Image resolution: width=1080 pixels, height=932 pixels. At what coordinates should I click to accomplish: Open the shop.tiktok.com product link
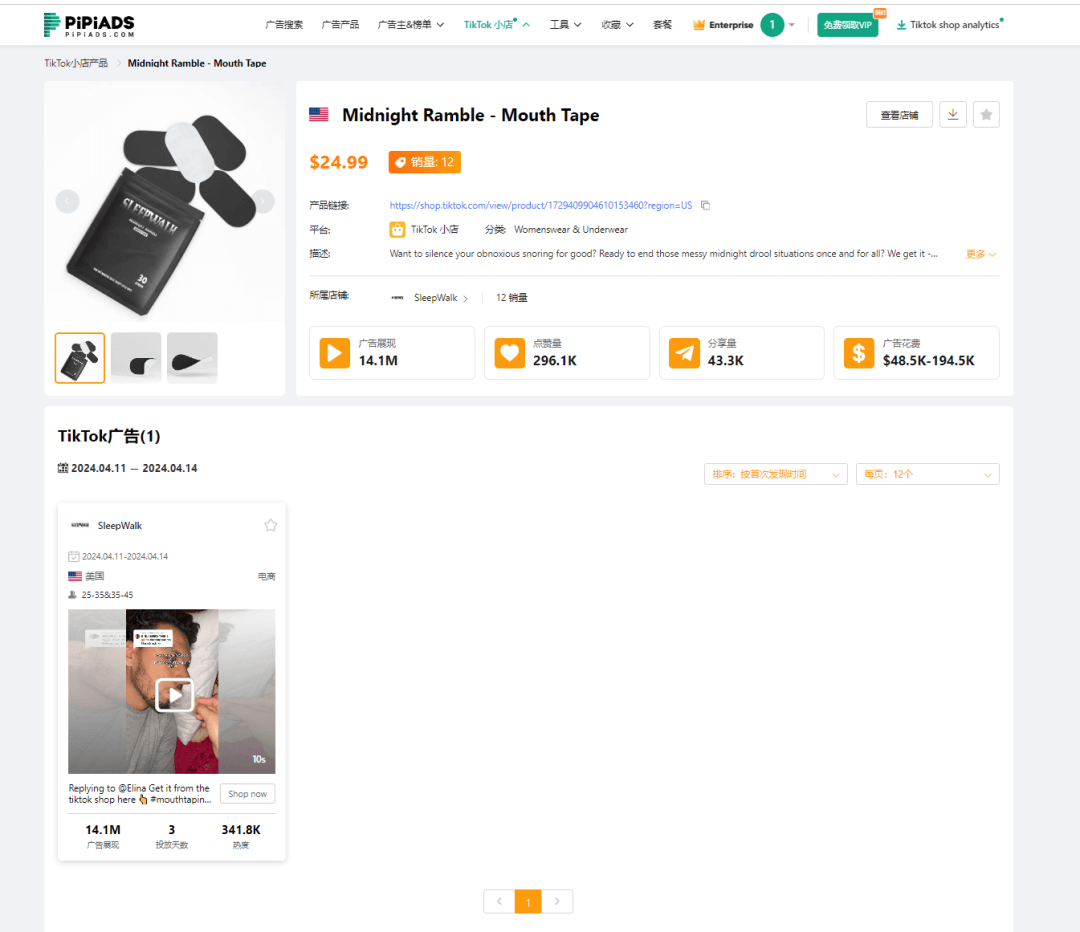point(540,205)
